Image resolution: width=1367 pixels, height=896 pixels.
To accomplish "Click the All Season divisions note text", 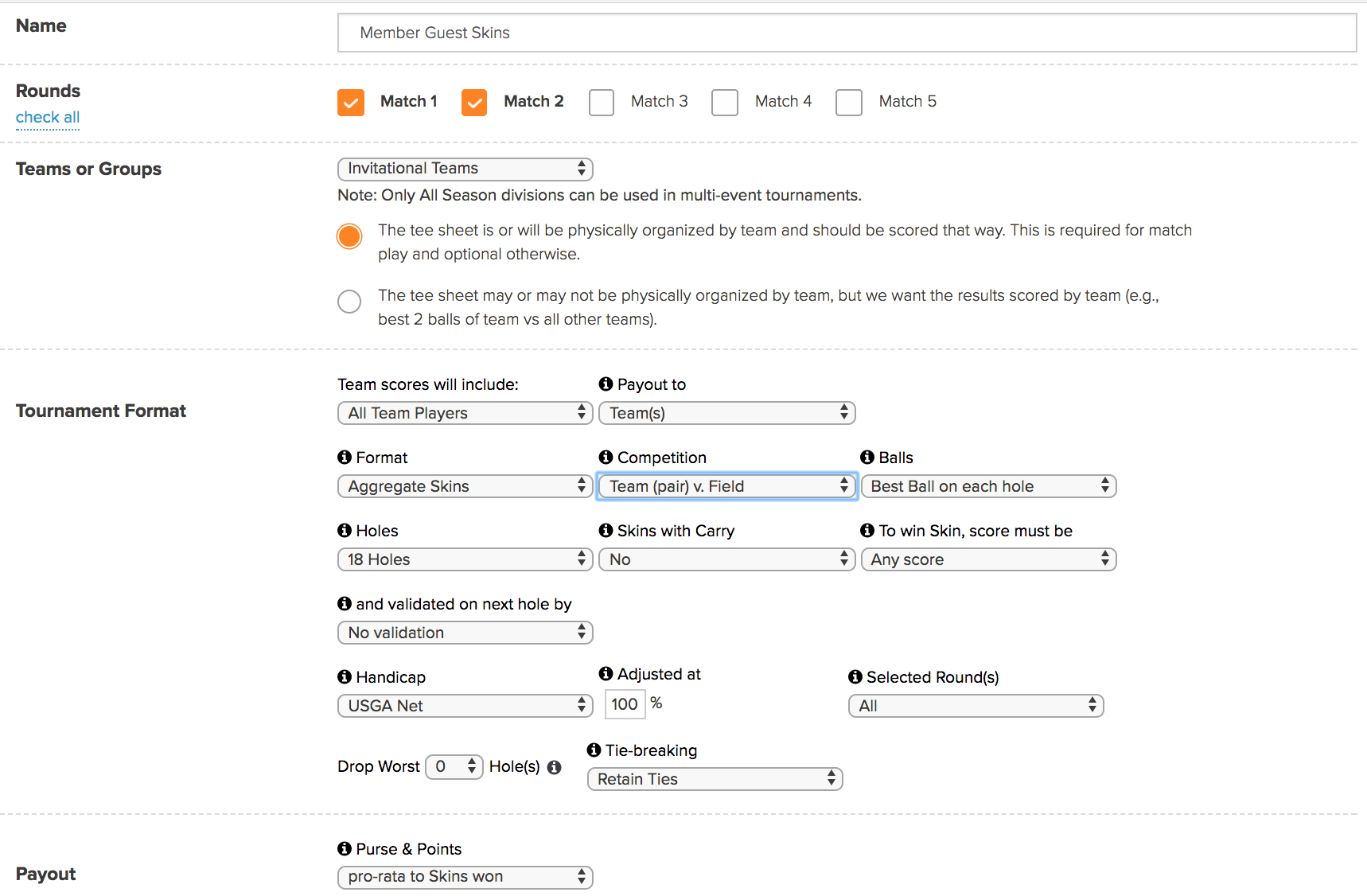I will point(599,195).
